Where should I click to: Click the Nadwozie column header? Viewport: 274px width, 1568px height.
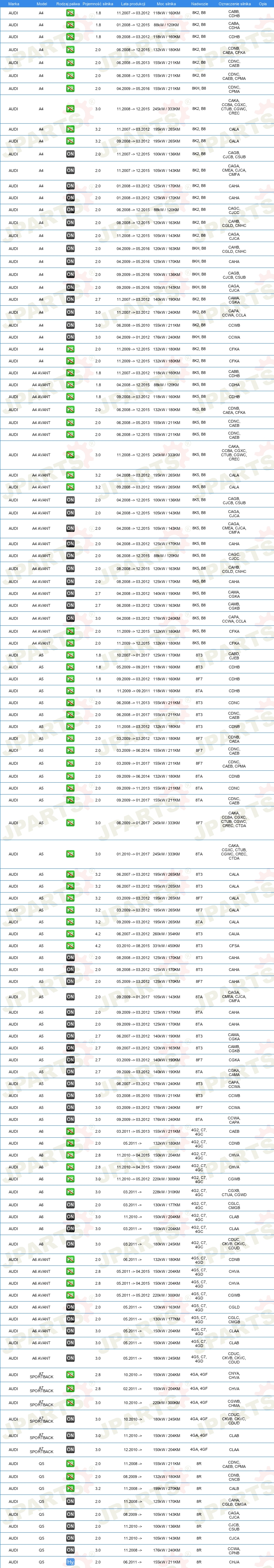tap(199, 4)
